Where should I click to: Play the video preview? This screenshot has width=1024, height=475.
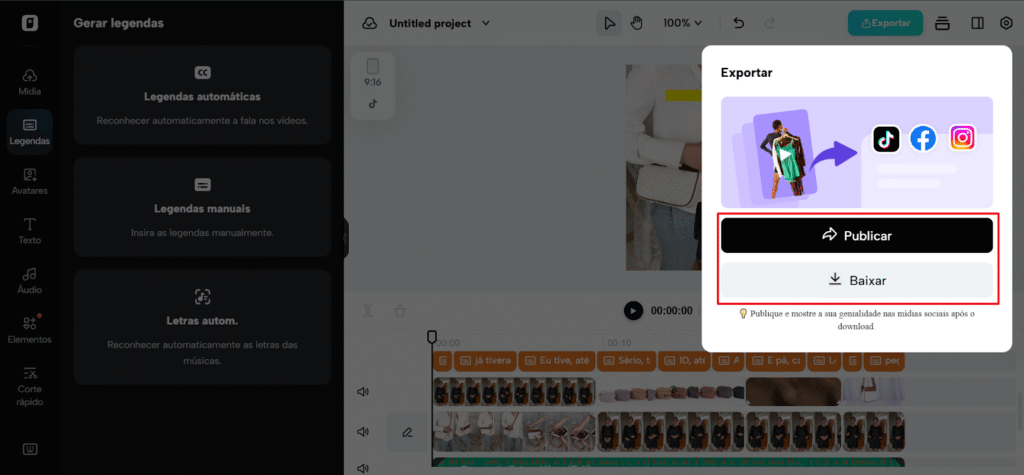(x=633, y=310)
